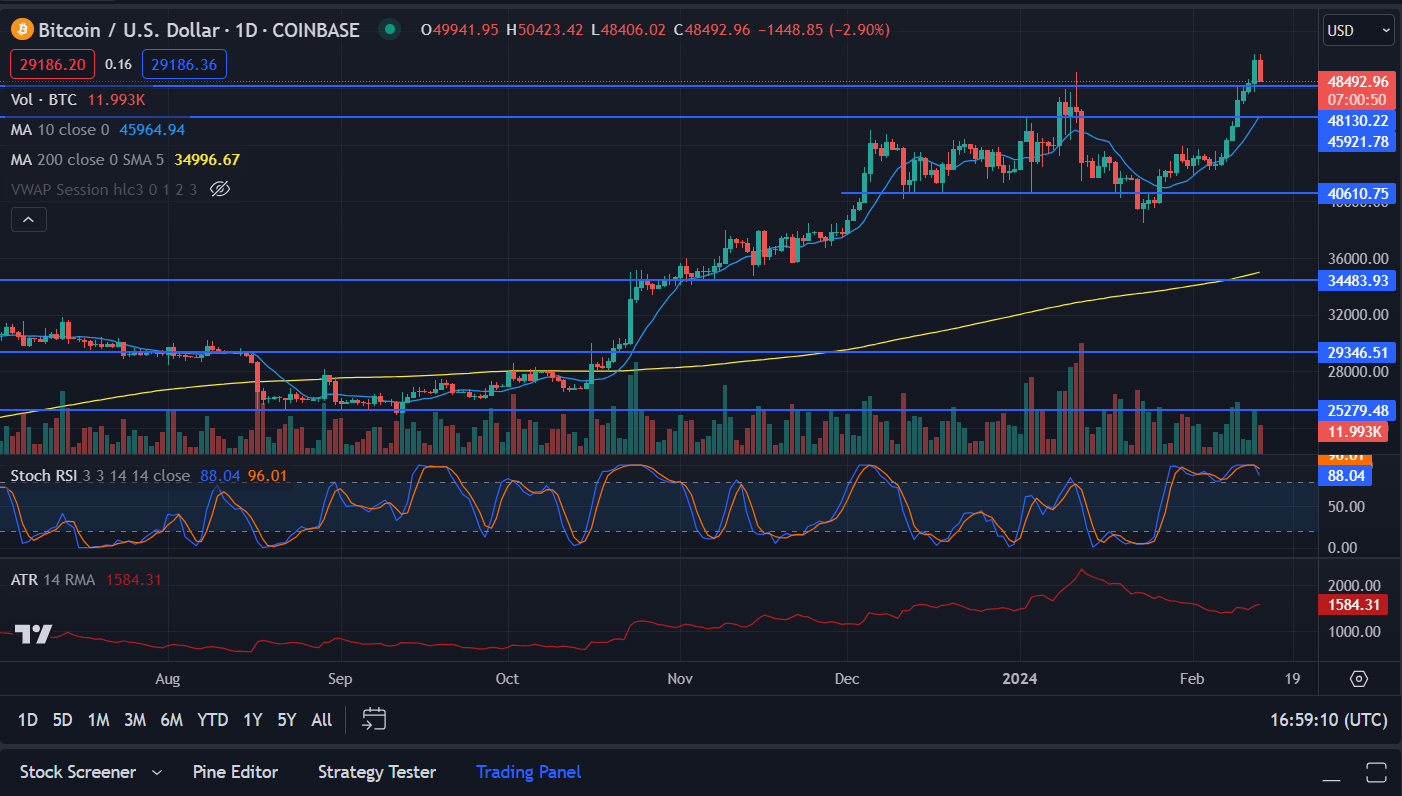The height and width of the screenshot is (796, 1402).
Task: Click the 25279.48 horizontal line price label
Action: 1358,410
